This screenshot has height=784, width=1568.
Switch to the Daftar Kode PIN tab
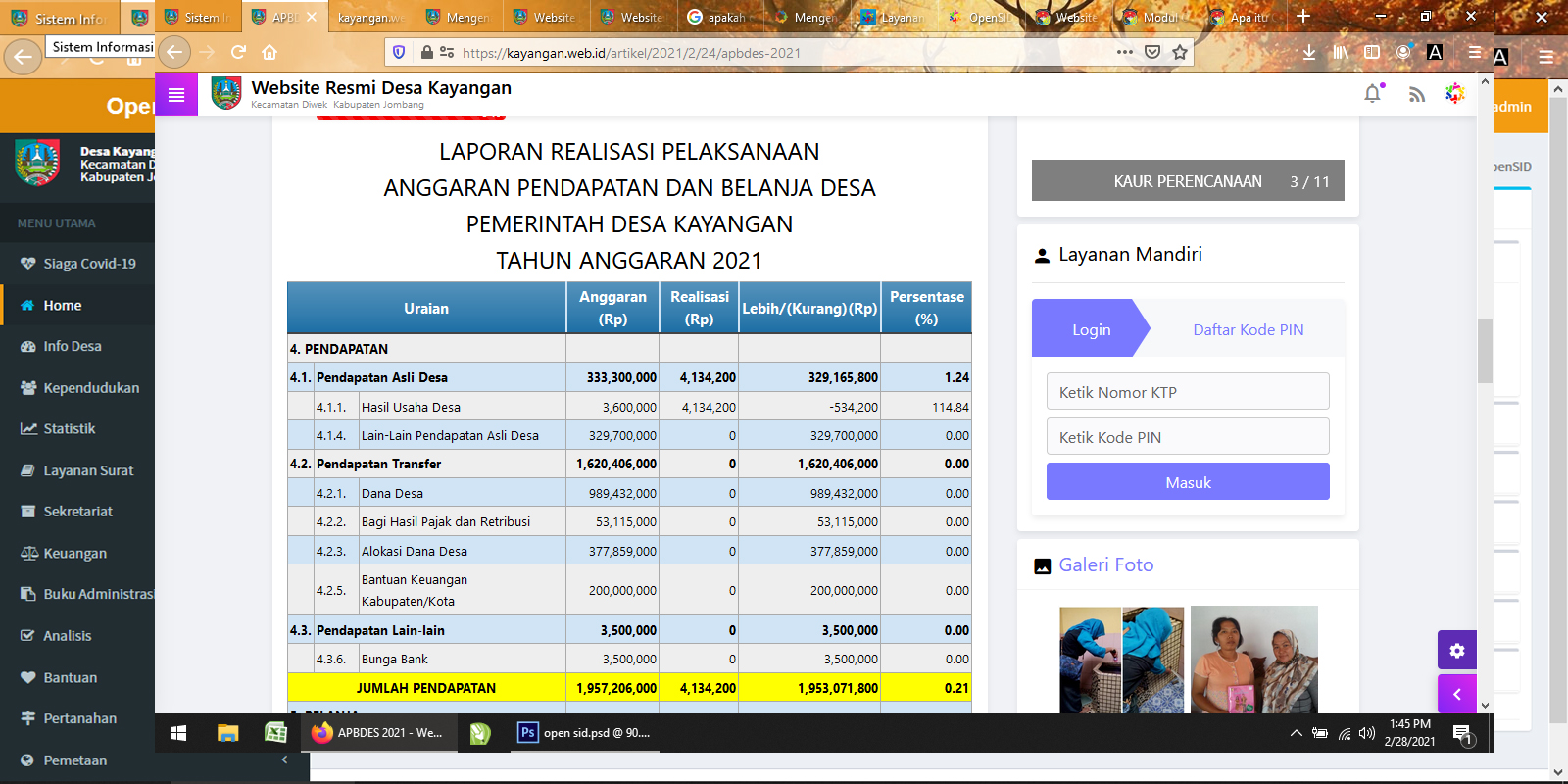click(1248, 330)
